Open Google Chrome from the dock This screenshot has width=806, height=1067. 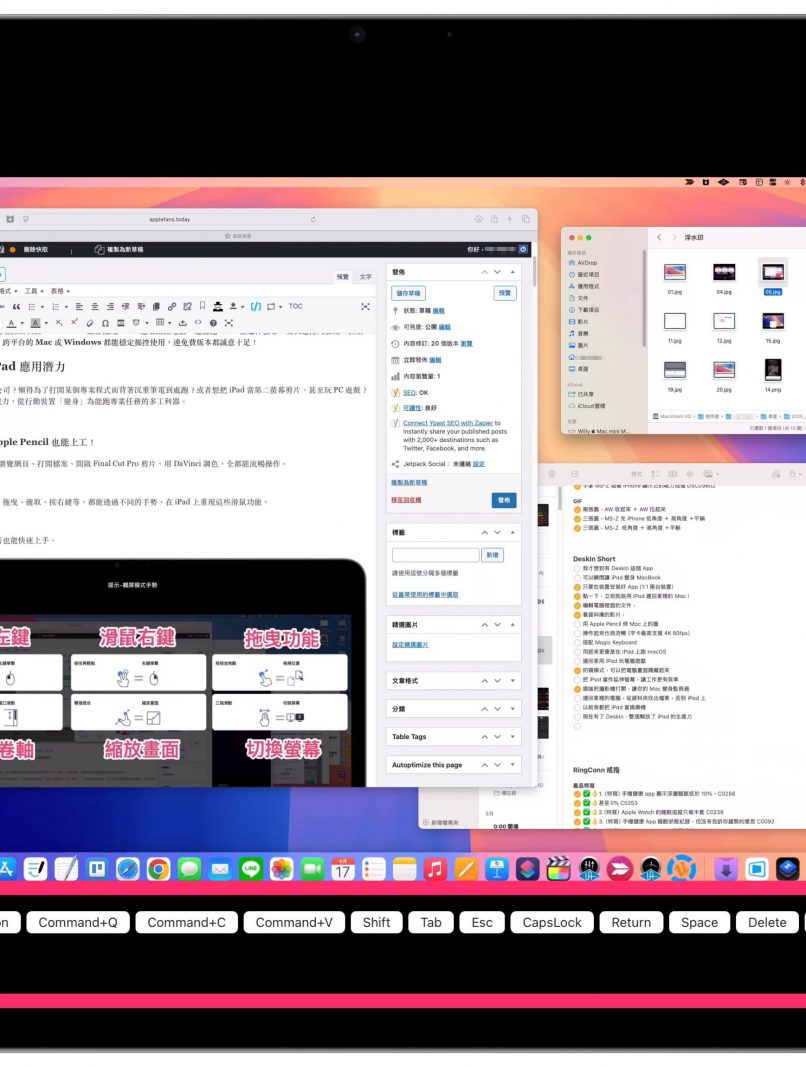pos(158,869)
